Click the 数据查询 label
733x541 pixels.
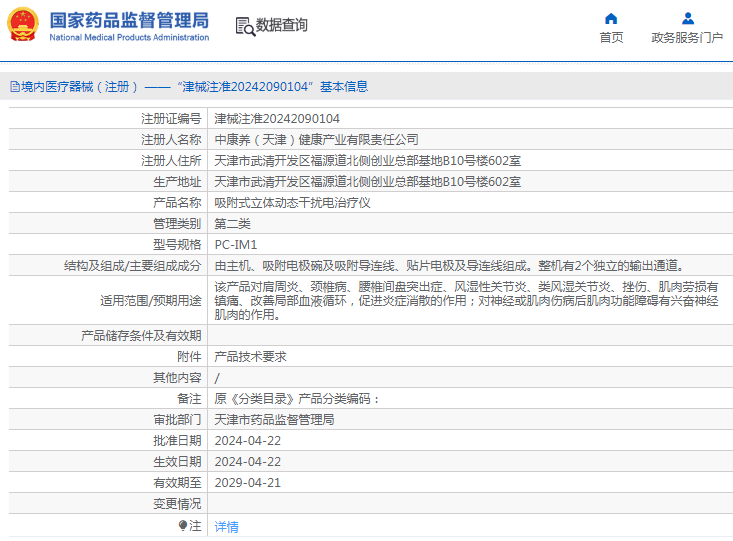pyautogui.click(x=281, y=25)
